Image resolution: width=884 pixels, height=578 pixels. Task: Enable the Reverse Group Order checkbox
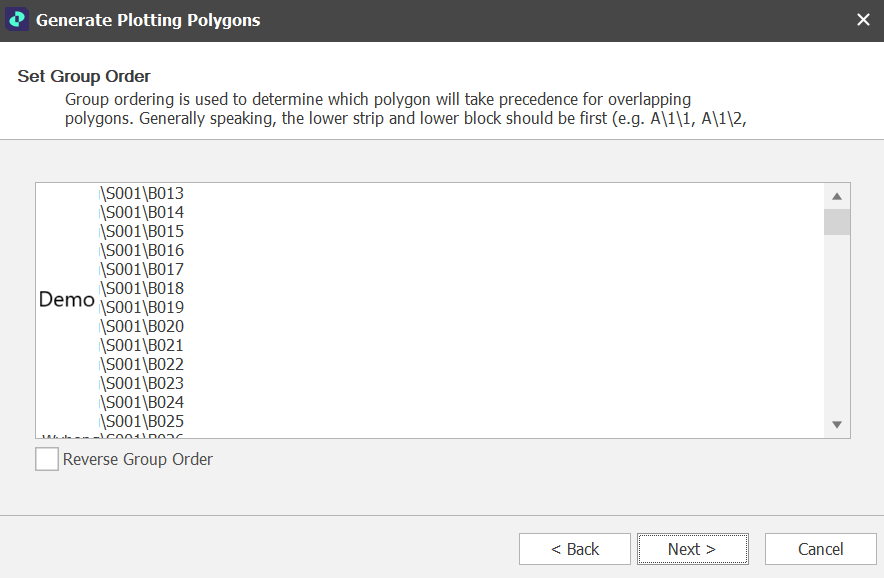(x=47, y=459)
